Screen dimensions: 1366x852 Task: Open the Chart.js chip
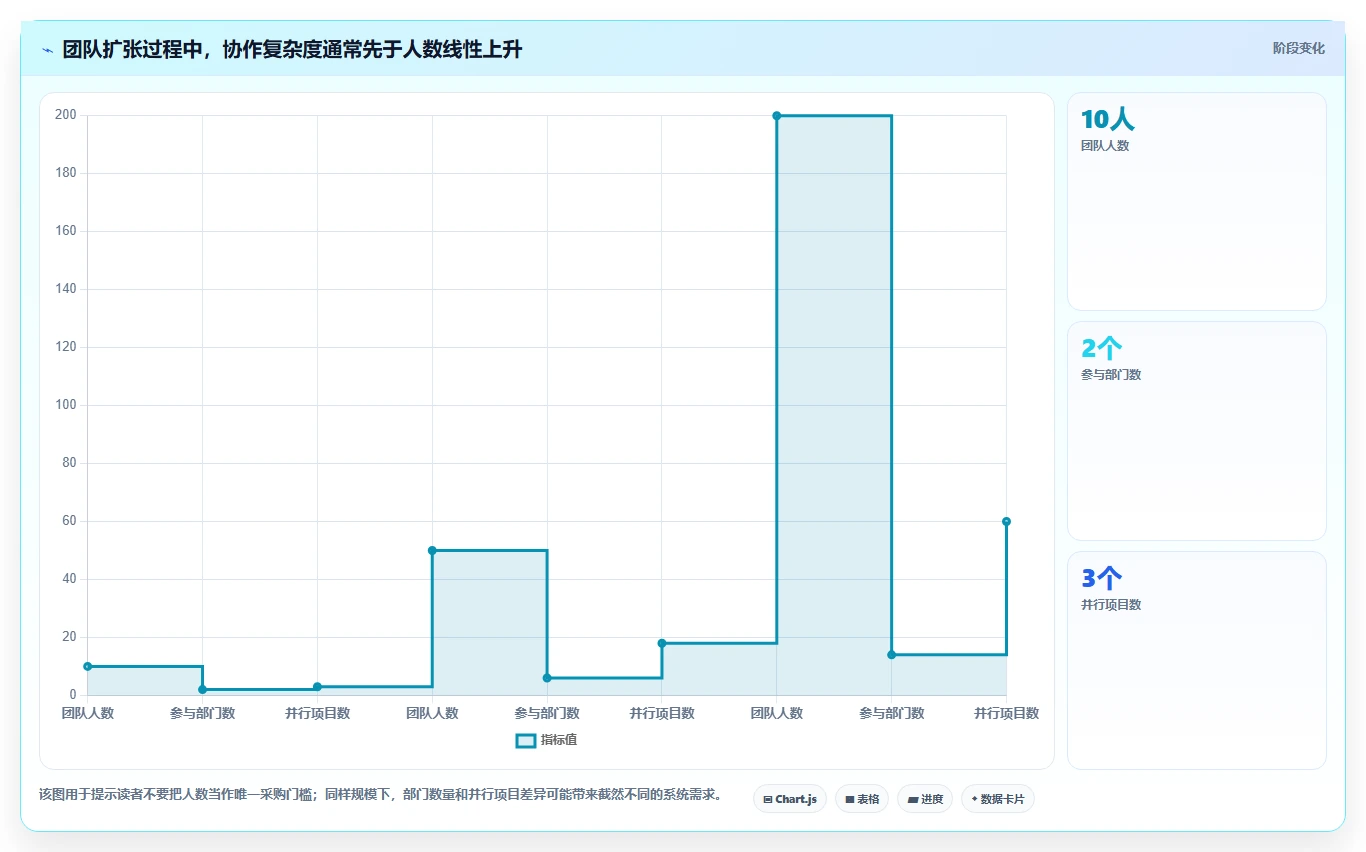pos(789,799)
